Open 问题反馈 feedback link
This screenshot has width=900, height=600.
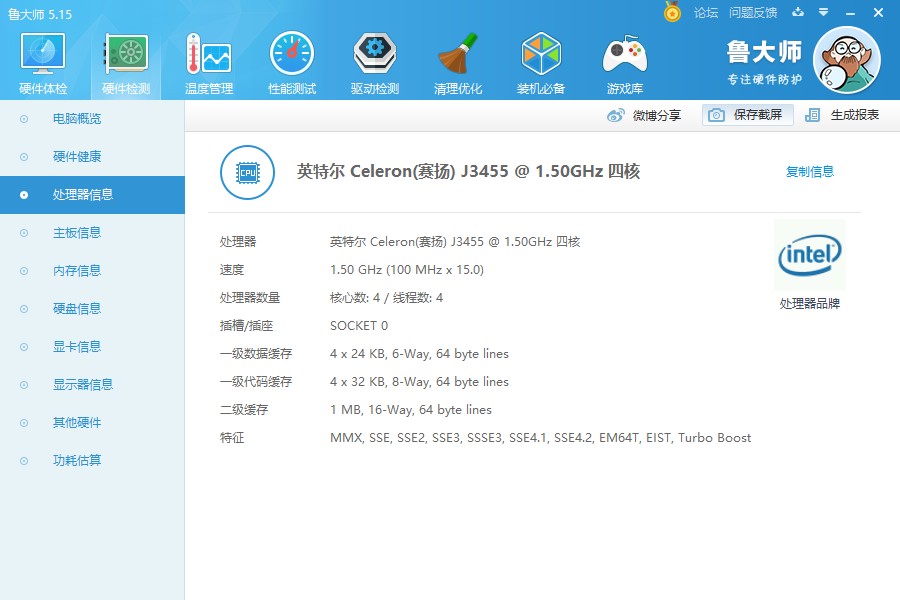(x=752, y=13)
